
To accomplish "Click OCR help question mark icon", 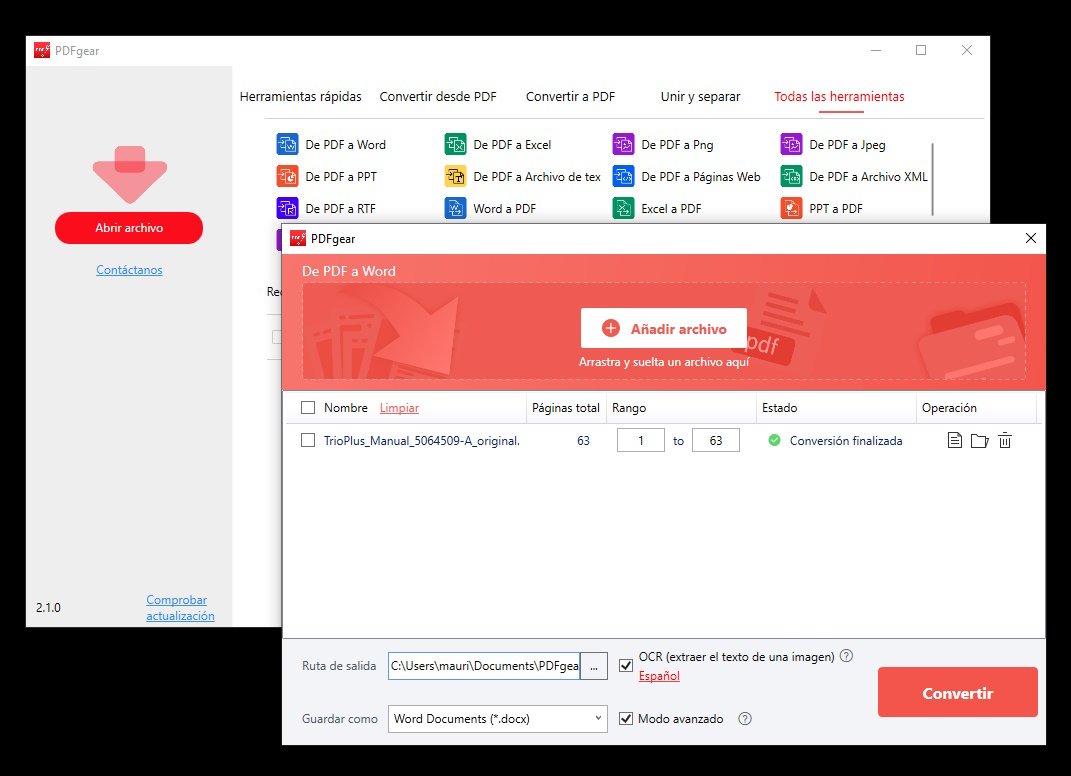I will pyautogui.click(x=846, y=656).
